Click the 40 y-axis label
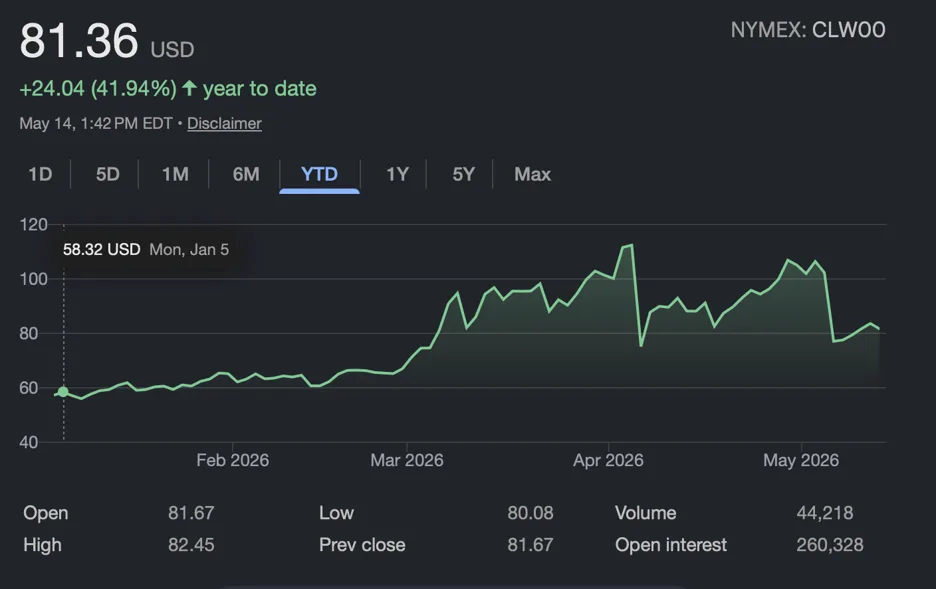The width and height of the screenshot is (936, 589). (x=29, y=442)
